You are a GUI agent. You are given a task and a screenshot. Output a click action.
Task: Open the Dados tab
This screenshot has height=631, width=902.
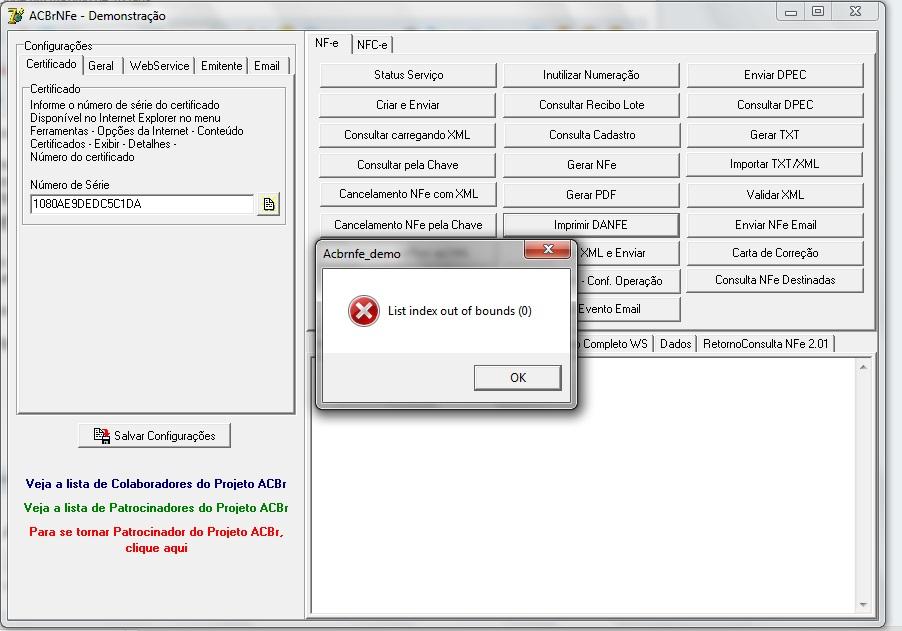click(x=675, y=343)
